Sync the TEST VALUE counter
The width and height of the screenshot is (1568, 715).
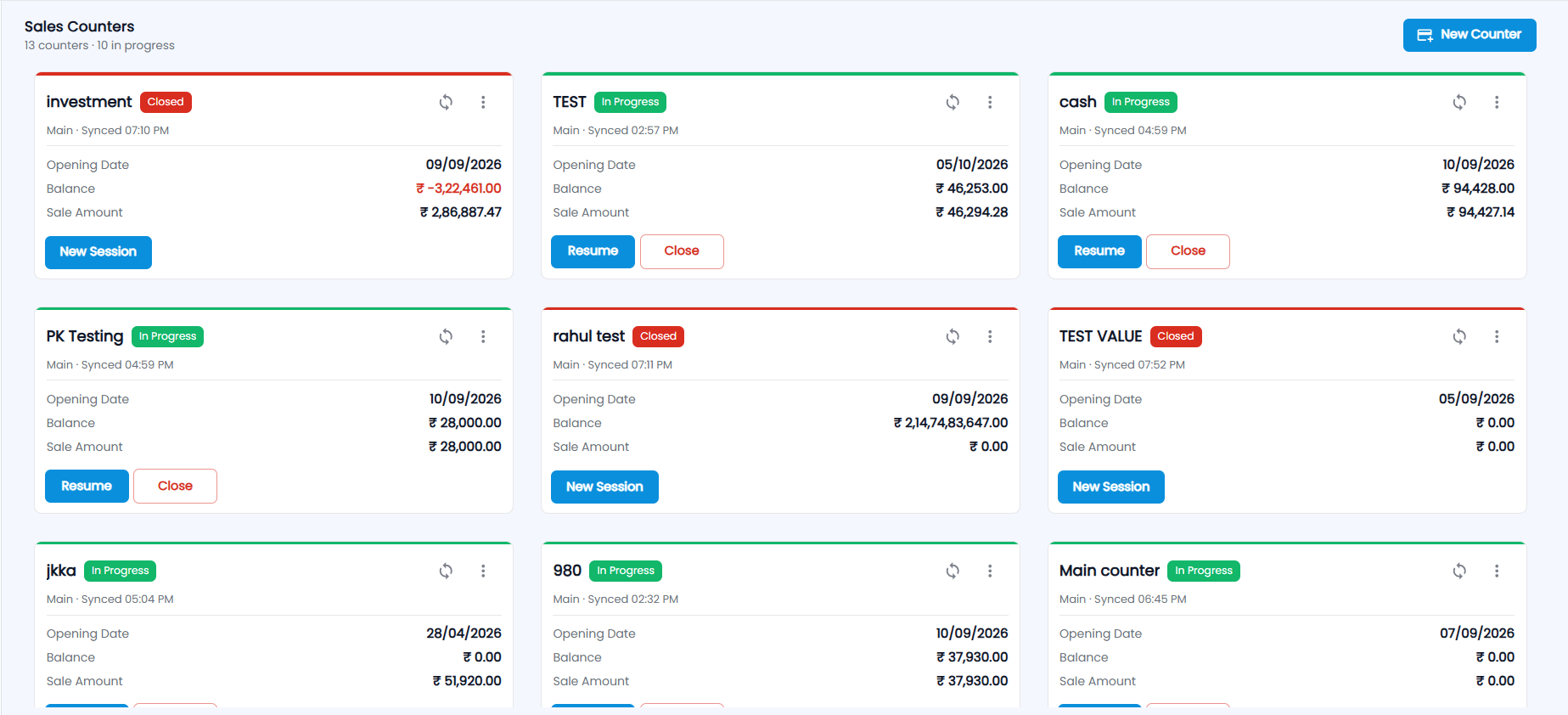1459,336
